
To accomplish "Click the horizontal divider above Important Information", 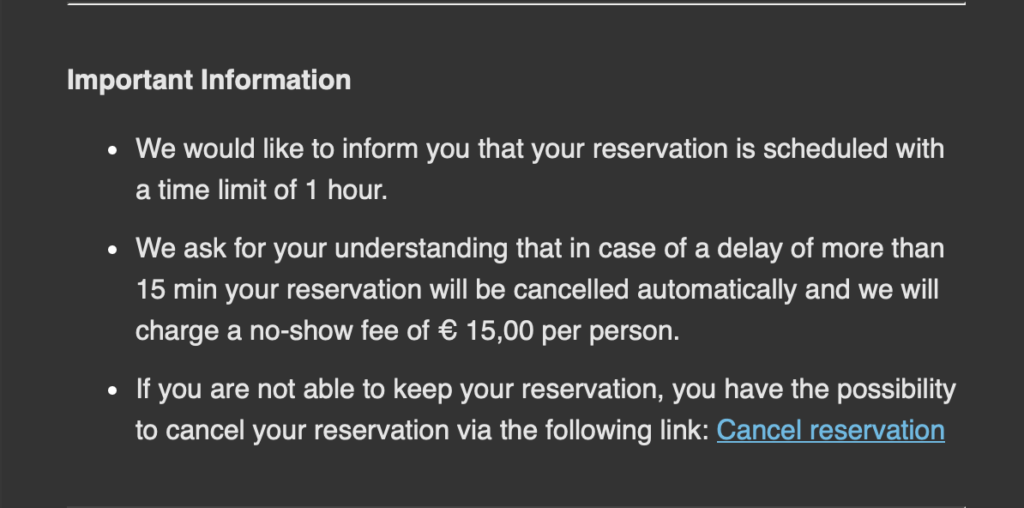I will [516, 4].
